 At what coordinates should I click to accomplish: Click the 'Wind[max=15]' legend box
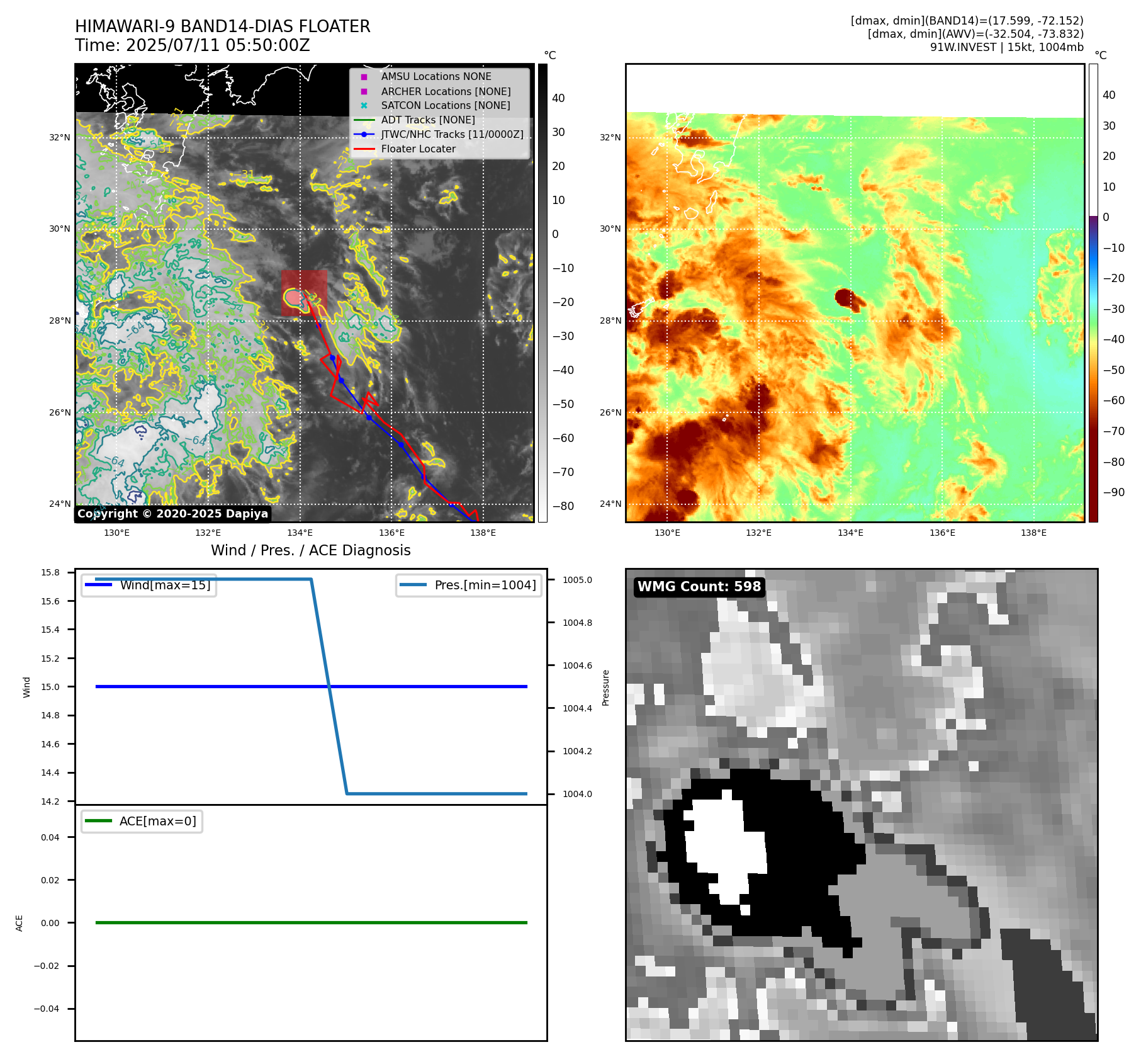tap(149, 585)
